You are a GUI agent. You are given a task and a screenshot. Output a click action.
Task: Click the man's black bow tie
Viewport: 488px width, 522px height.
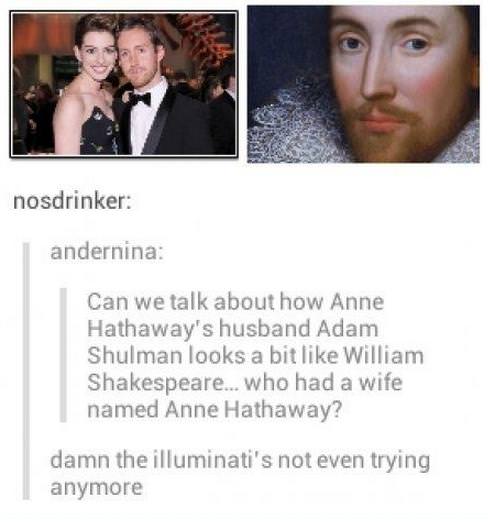pos(139,99)
